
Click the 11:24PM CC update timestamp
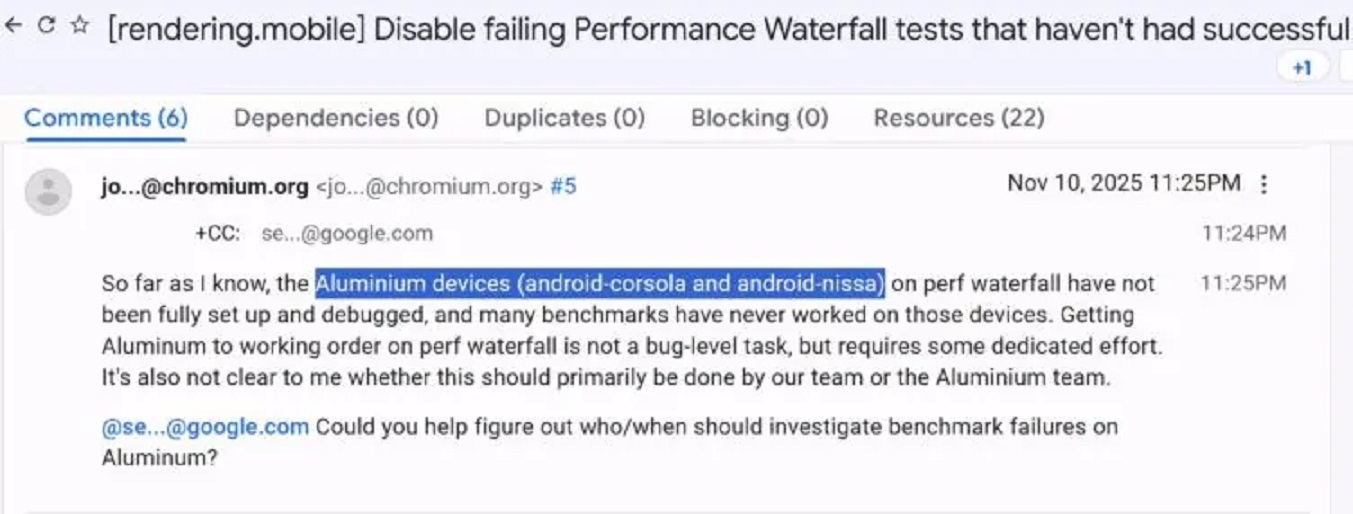click(x=1244, y=234)
